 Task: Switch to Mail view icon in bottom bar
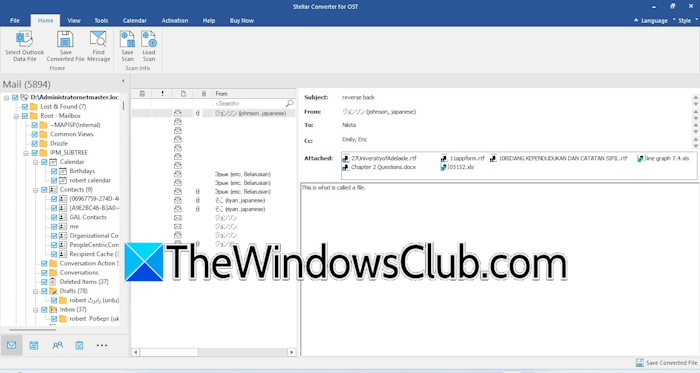(12, 345)
